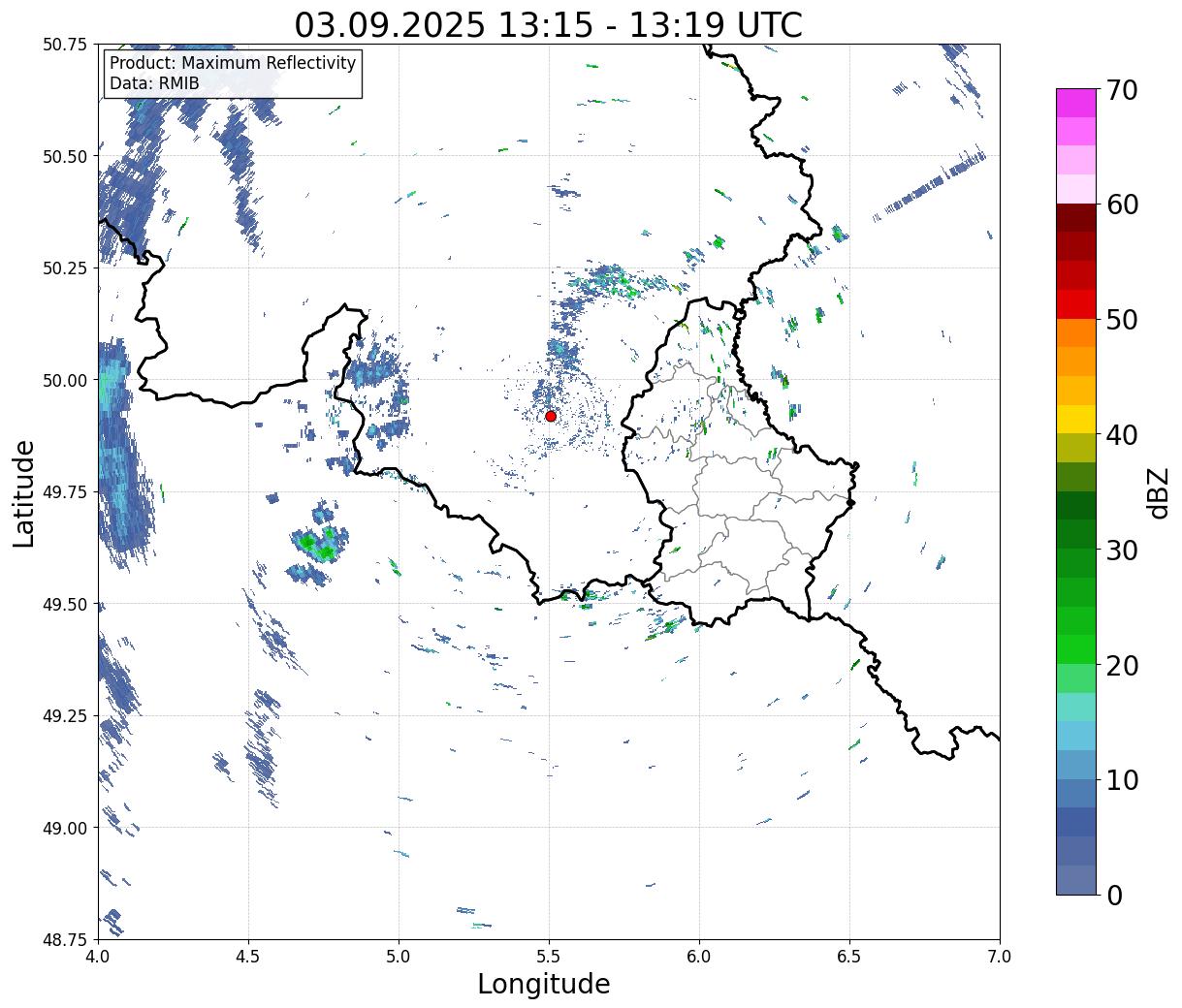Click the yellow colorbar swatch just above 40 dBZ
The image size is (1182, 1008).
tap(1076, 419)
